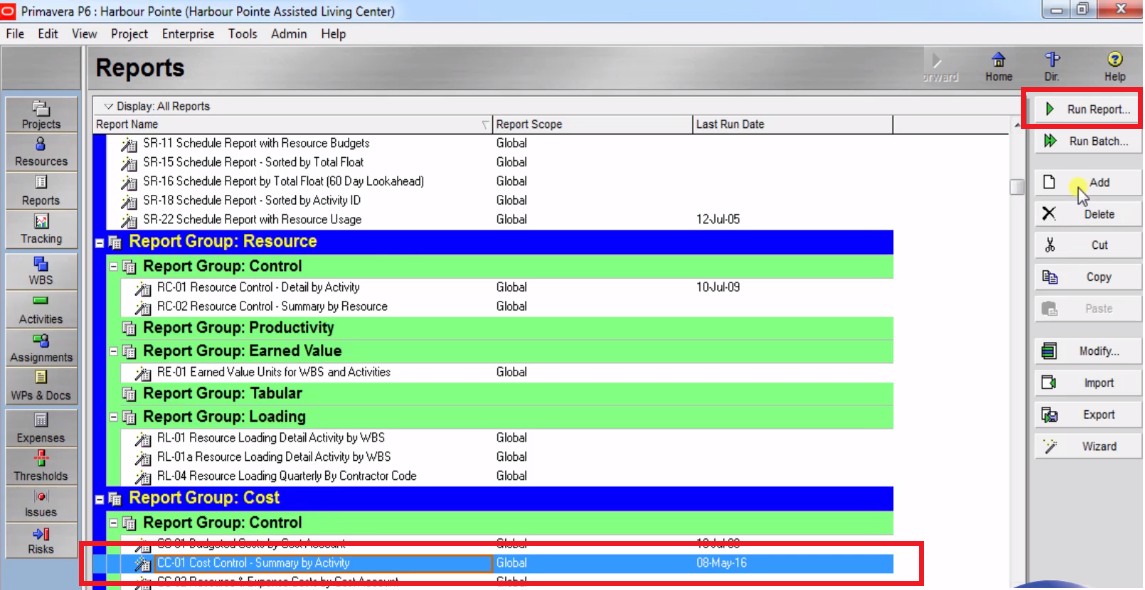View project Risks

[40, 538]
